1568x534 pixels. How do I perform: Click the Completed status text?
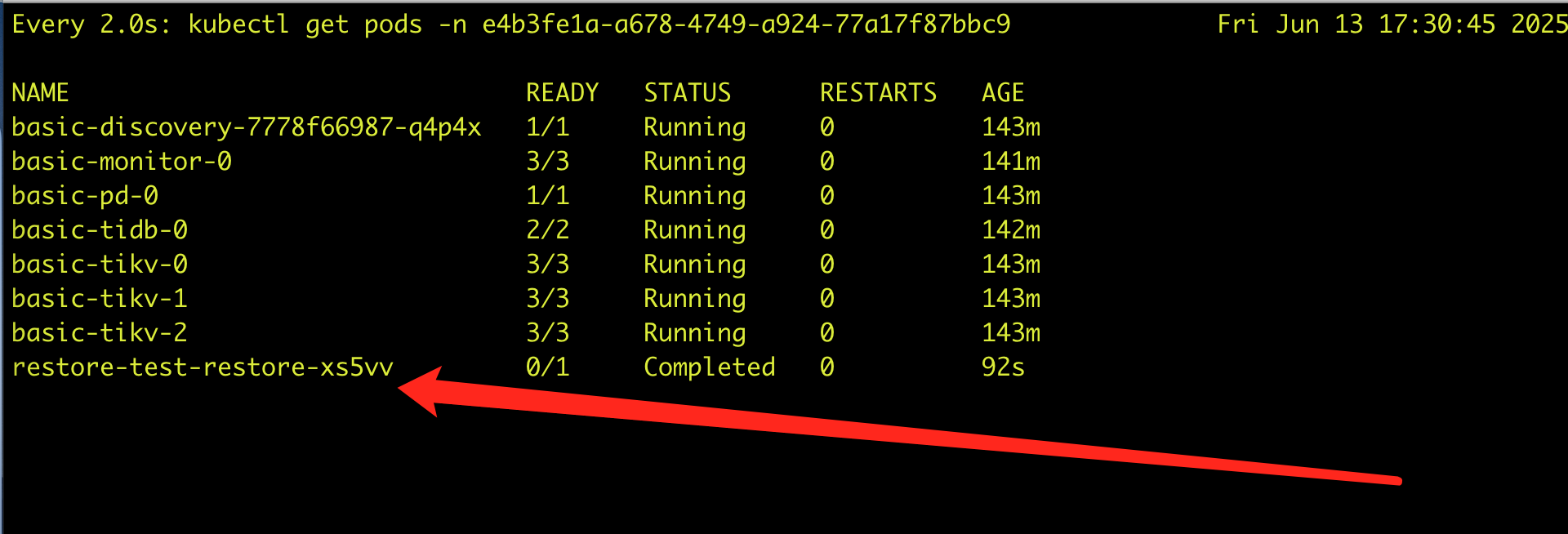[x=709, y=367]
